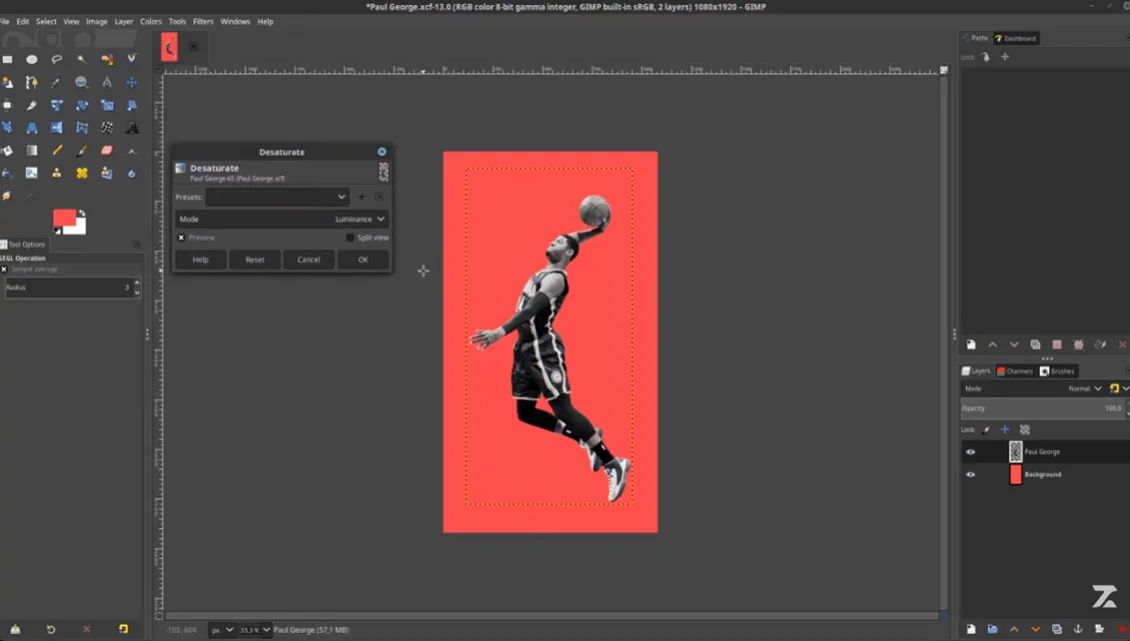Image resolution: width=1130 pixels, height=641 pixels.
Task: Activate the Move tool
Action: pos(132,82)
